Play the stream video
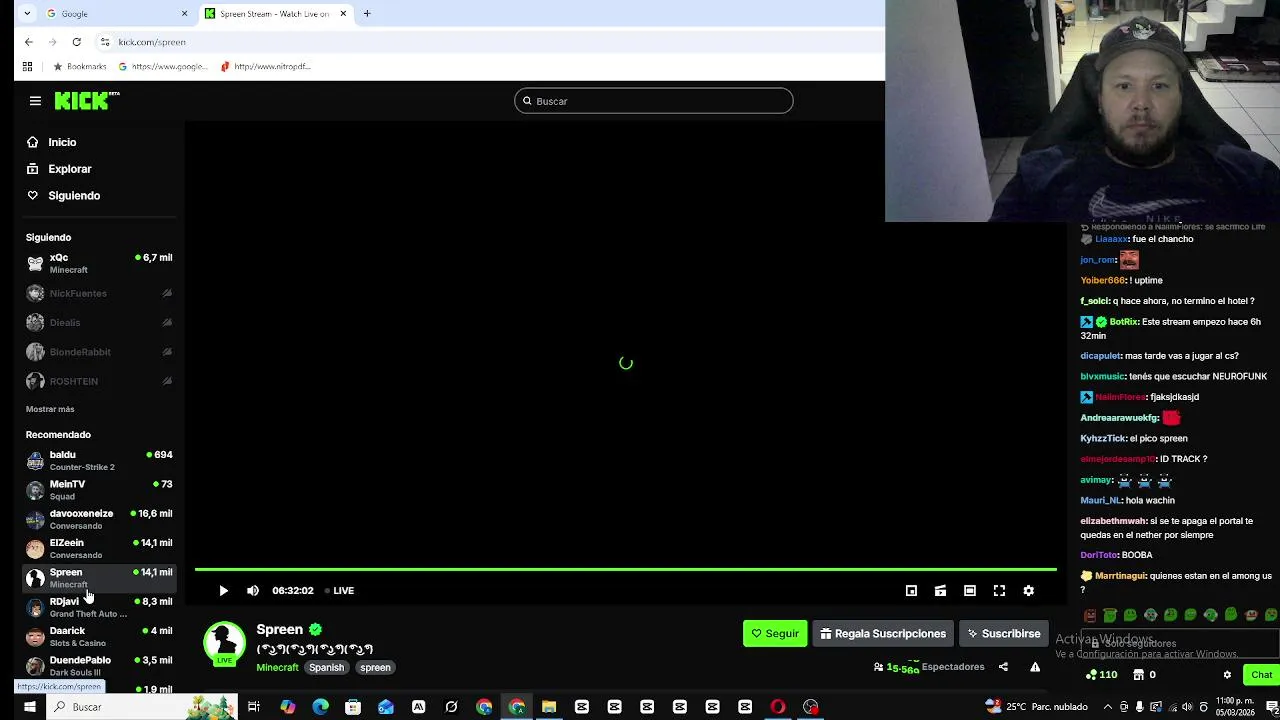Screen dimensions: 1280x720 point(223,591)
